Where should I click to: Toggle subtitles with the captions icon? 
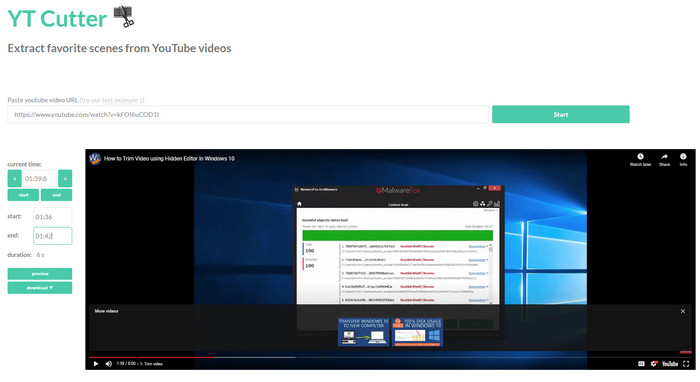click(641, 364)
